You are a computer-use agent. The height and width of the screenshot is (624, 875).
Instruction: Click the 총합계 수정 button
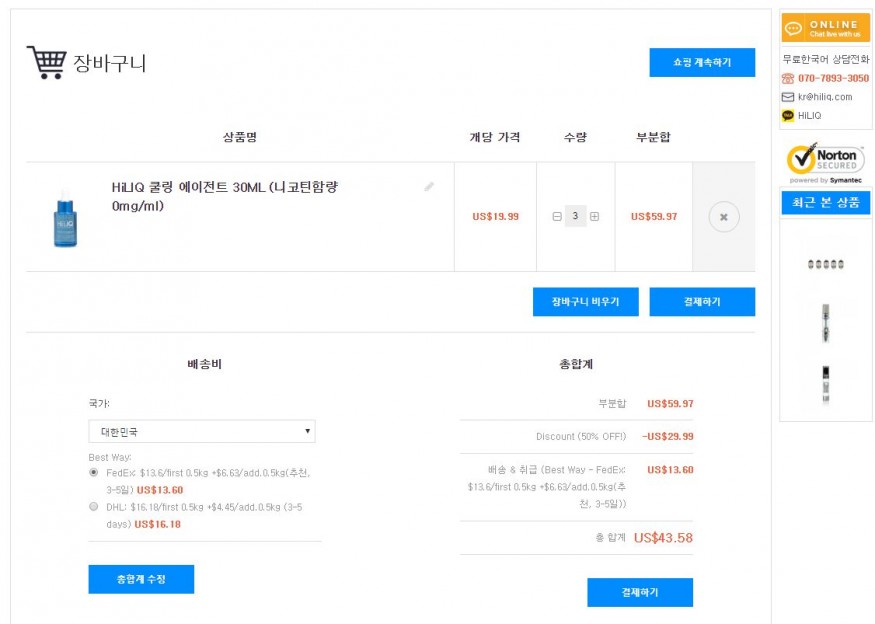click(141, 579)
